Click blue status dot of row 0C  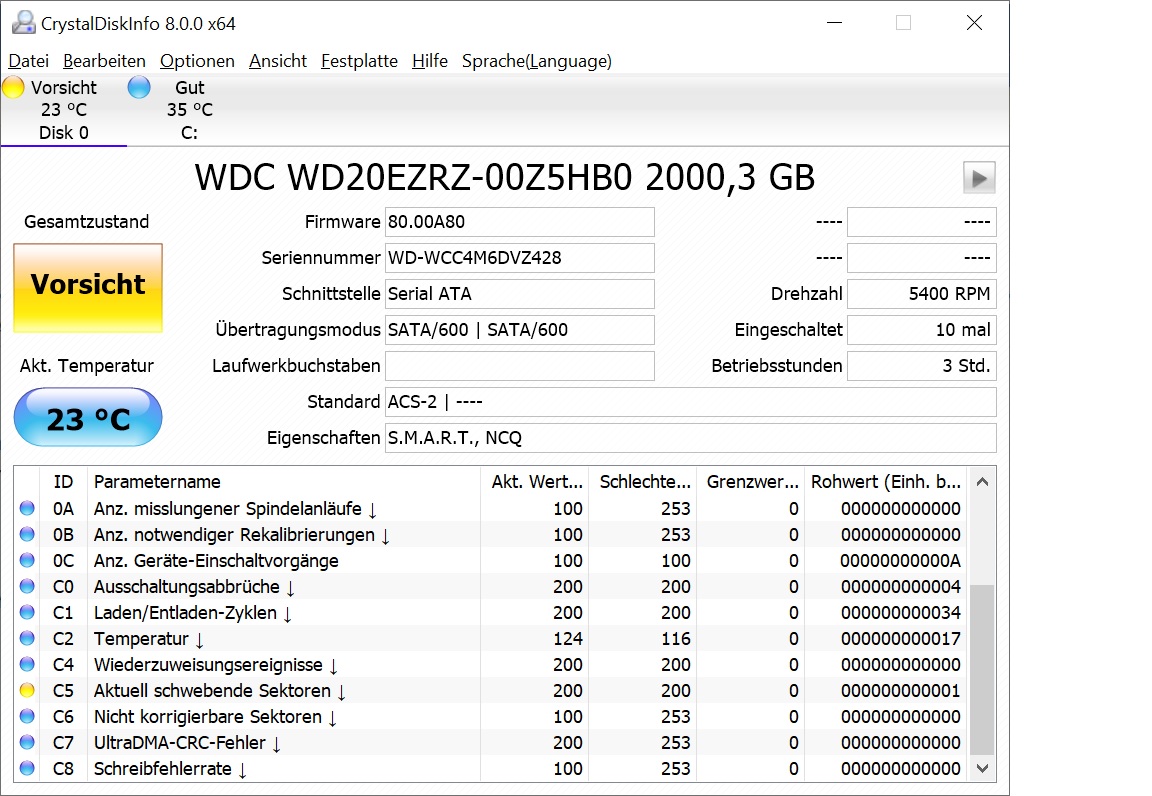27,560
